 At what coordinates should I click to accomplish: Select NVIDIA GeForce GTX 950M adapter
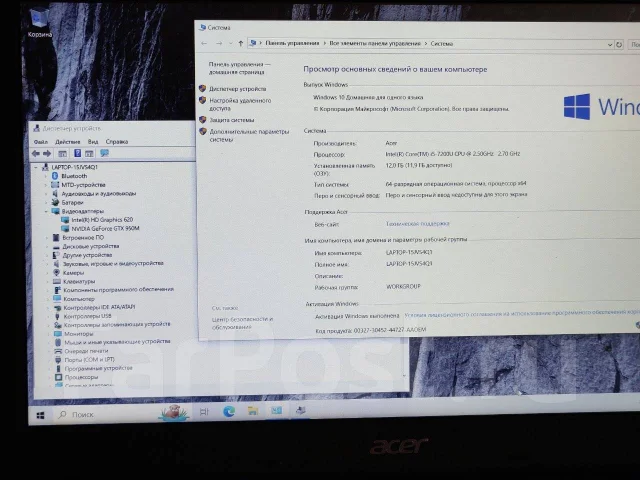(105, 228)
